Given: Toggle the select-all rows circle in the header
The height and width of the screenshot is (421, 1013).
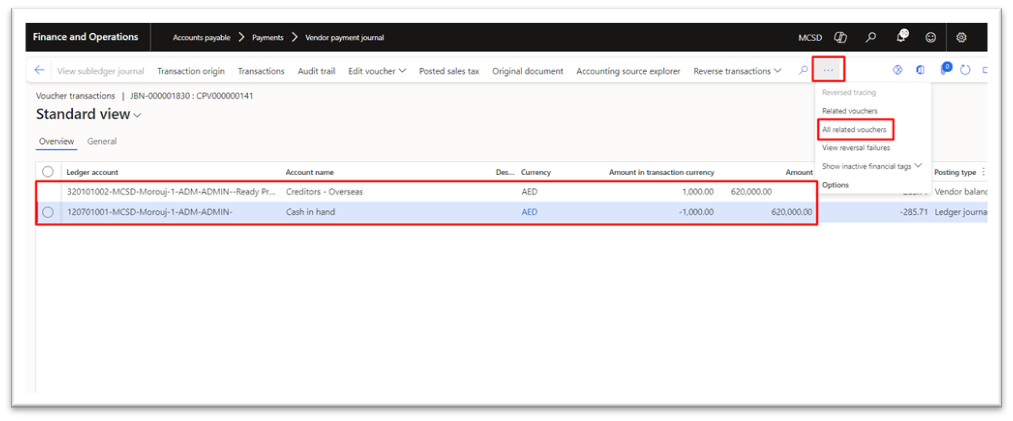Looking at the screenshot, I should click(48, 172).
